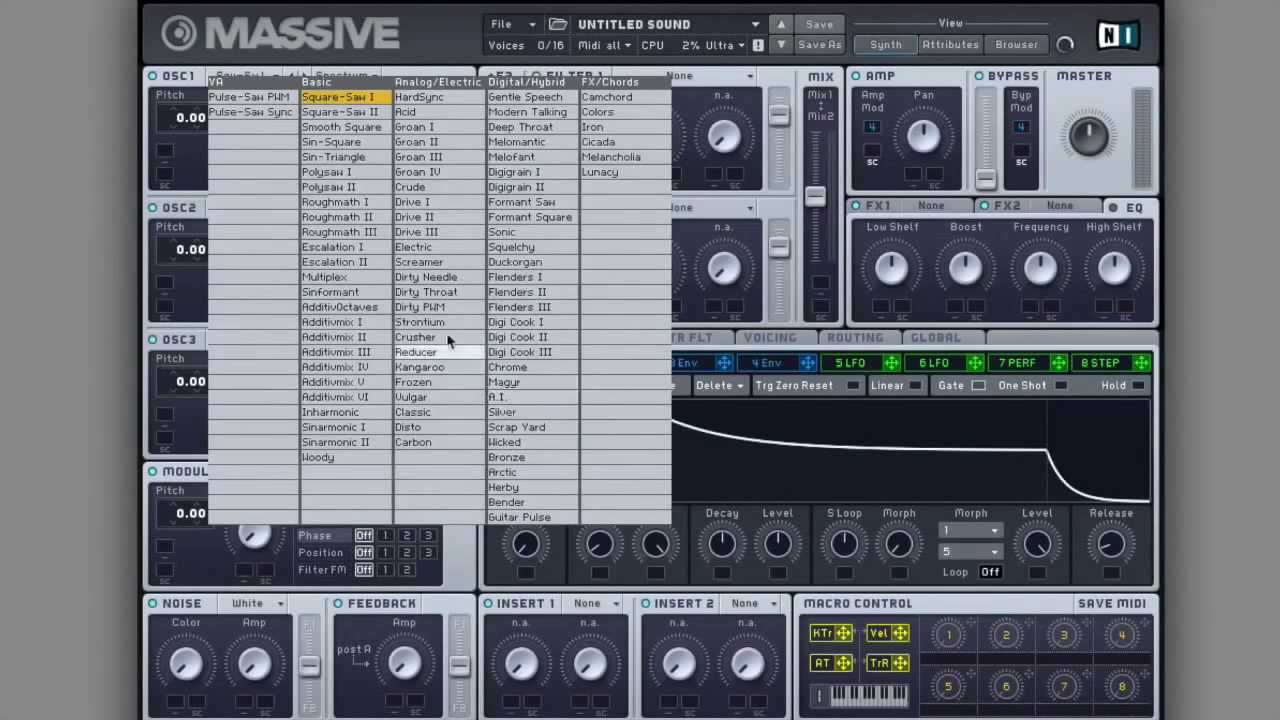Click the Loop Off button

click(990, 572)
